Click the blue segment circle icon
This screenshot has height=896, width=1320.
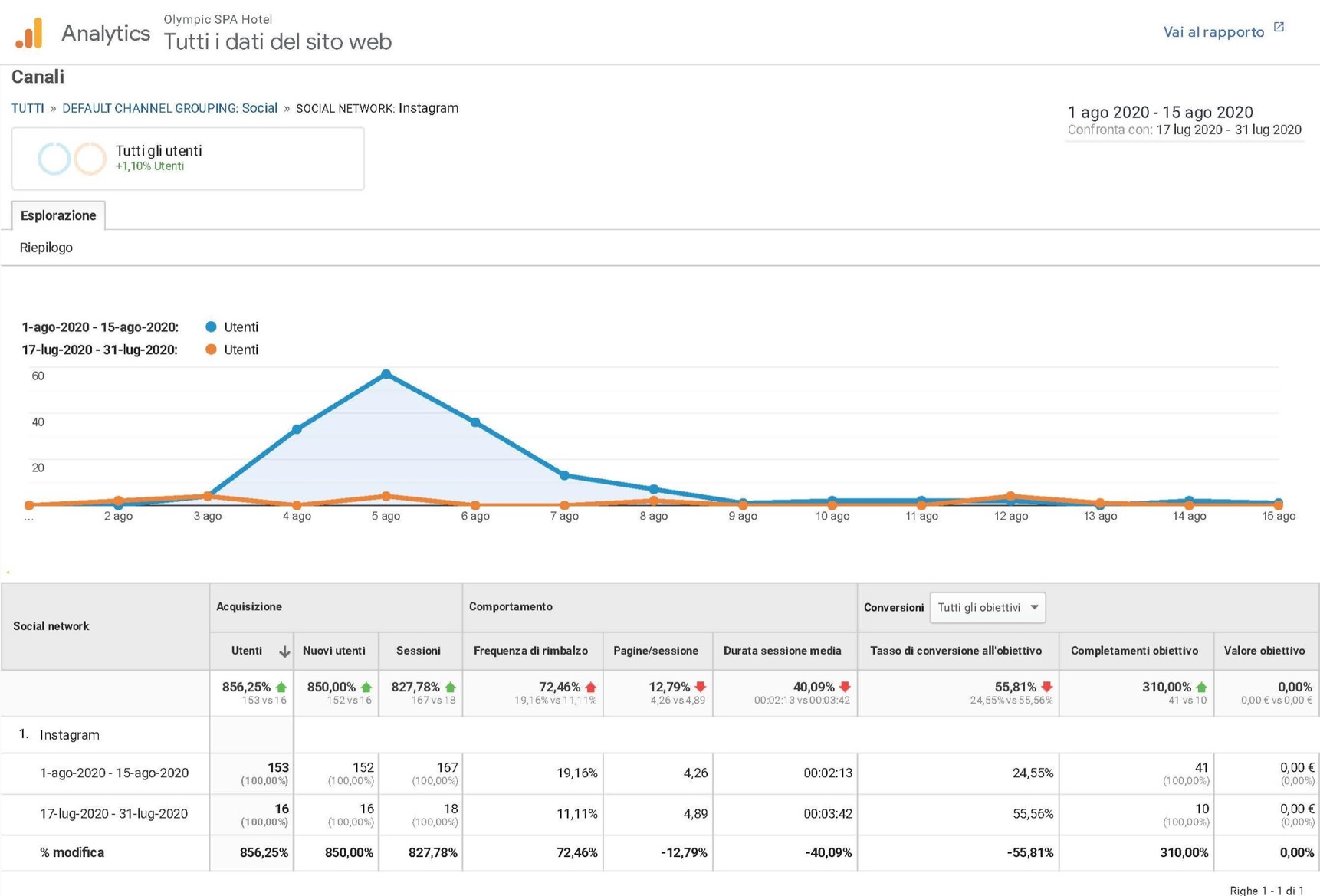pyautogui.click(x=54, y=159)
